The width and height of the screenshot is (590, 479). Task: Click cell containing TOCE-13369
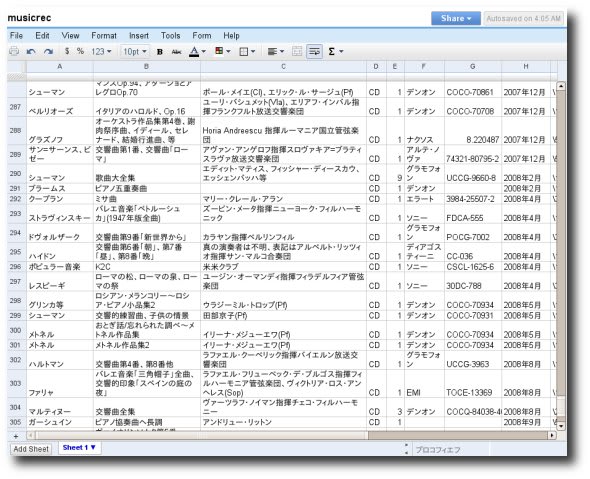coord(473,383)
